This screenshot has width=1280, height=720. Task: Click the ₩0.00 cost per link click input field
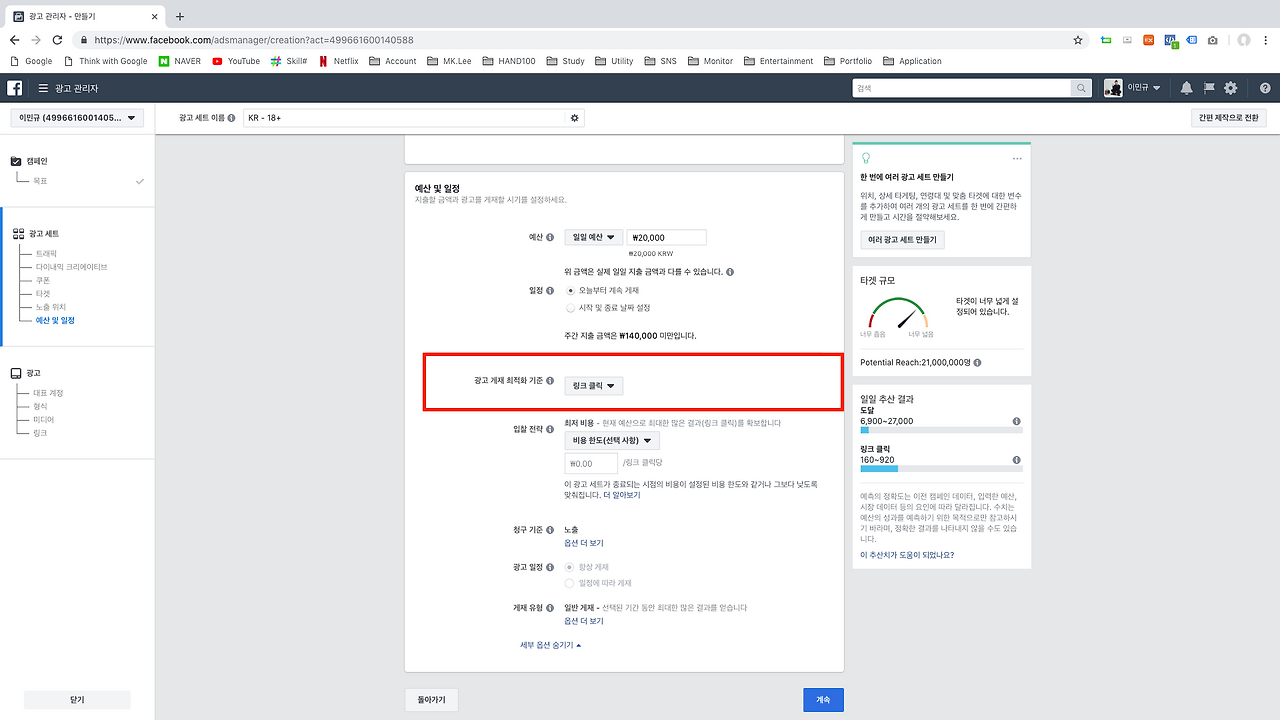pos(590,463)
